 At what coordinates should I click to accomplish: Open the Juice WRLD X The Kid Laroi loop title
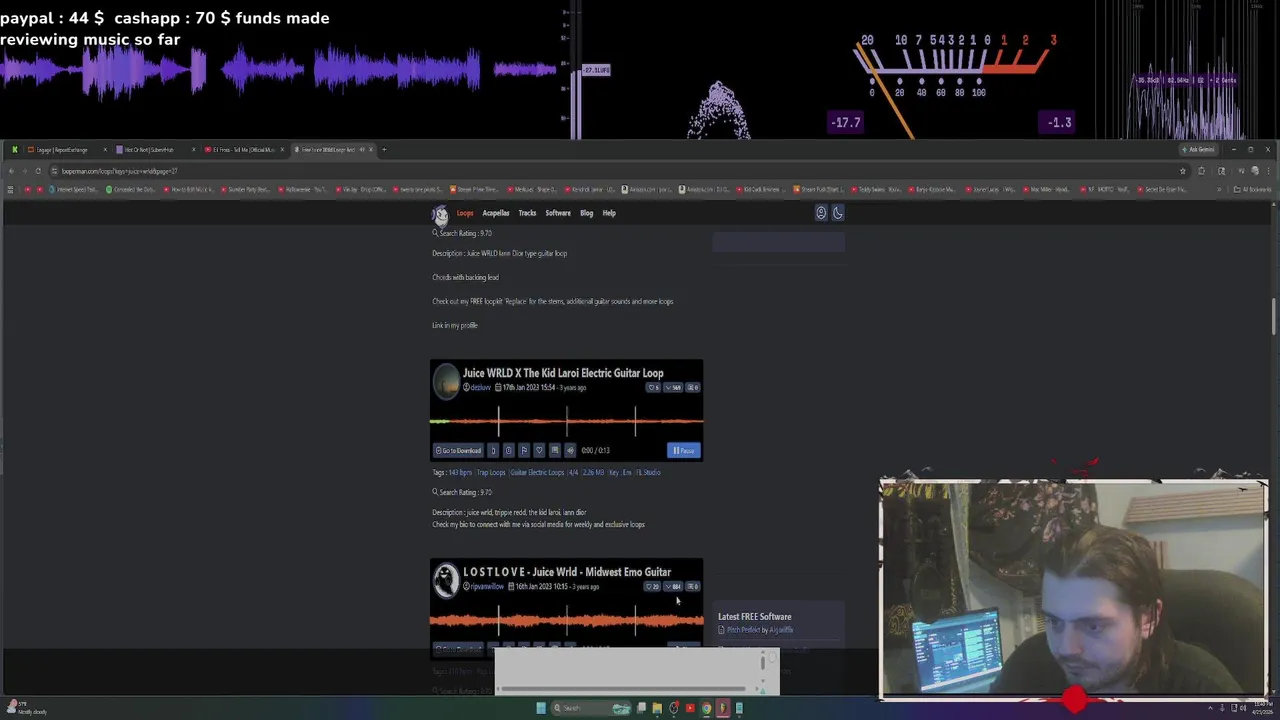pyautogui.click(x=563, y=373)
